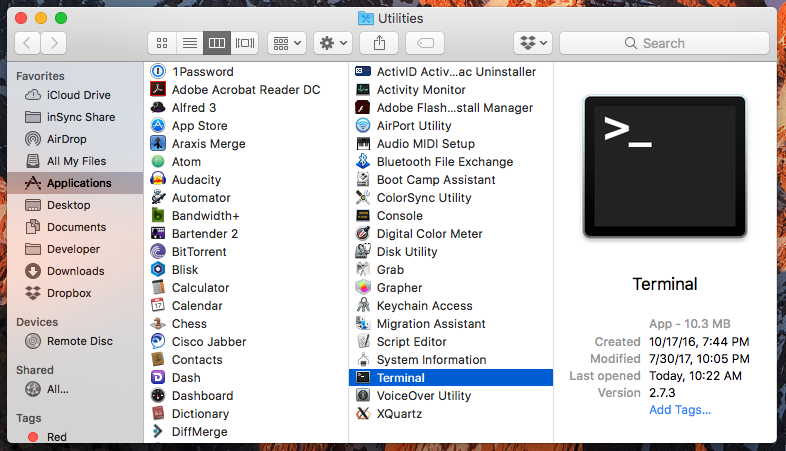This screenshot has width=786, height=451.
Task: Click the 1Password app icon
Action: tap(158, 71)
